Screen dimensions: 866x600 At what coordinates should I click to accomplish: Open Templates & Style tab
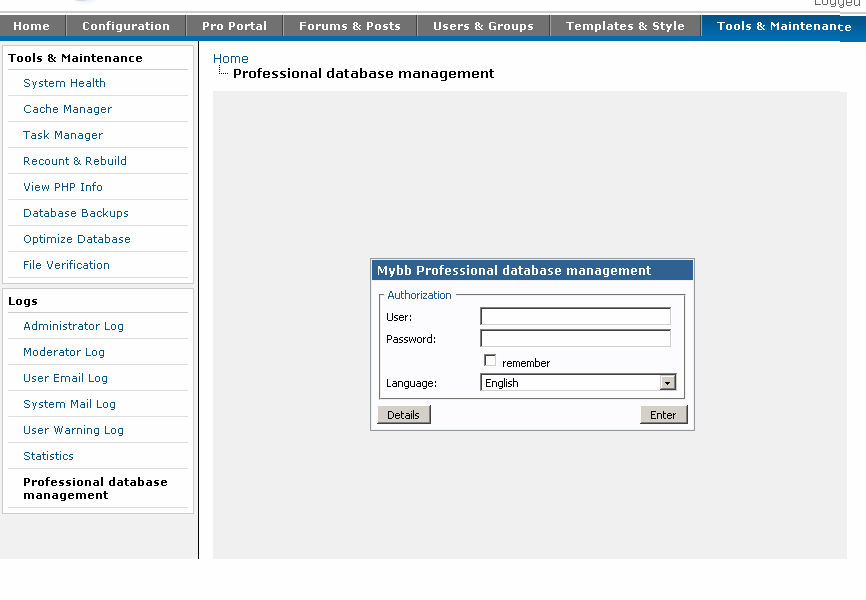625,26
